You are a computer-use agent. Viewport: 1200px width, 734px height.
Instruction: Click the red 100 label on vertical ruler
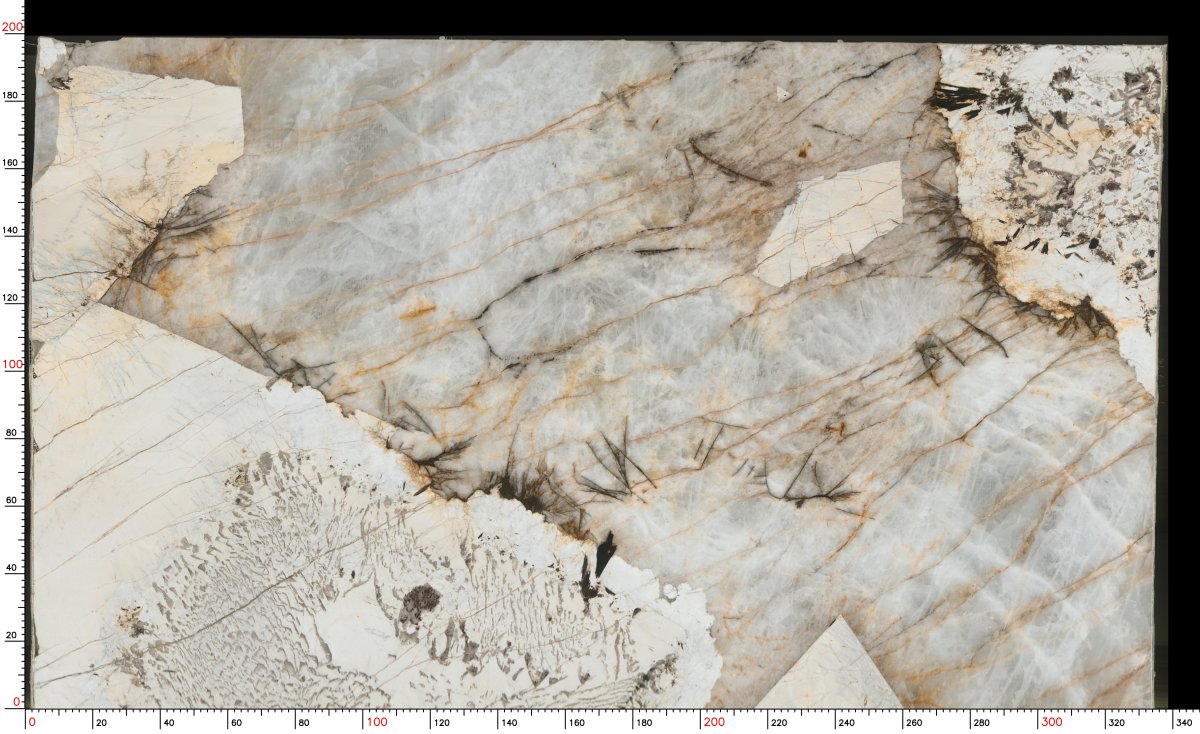click(12, 365)
